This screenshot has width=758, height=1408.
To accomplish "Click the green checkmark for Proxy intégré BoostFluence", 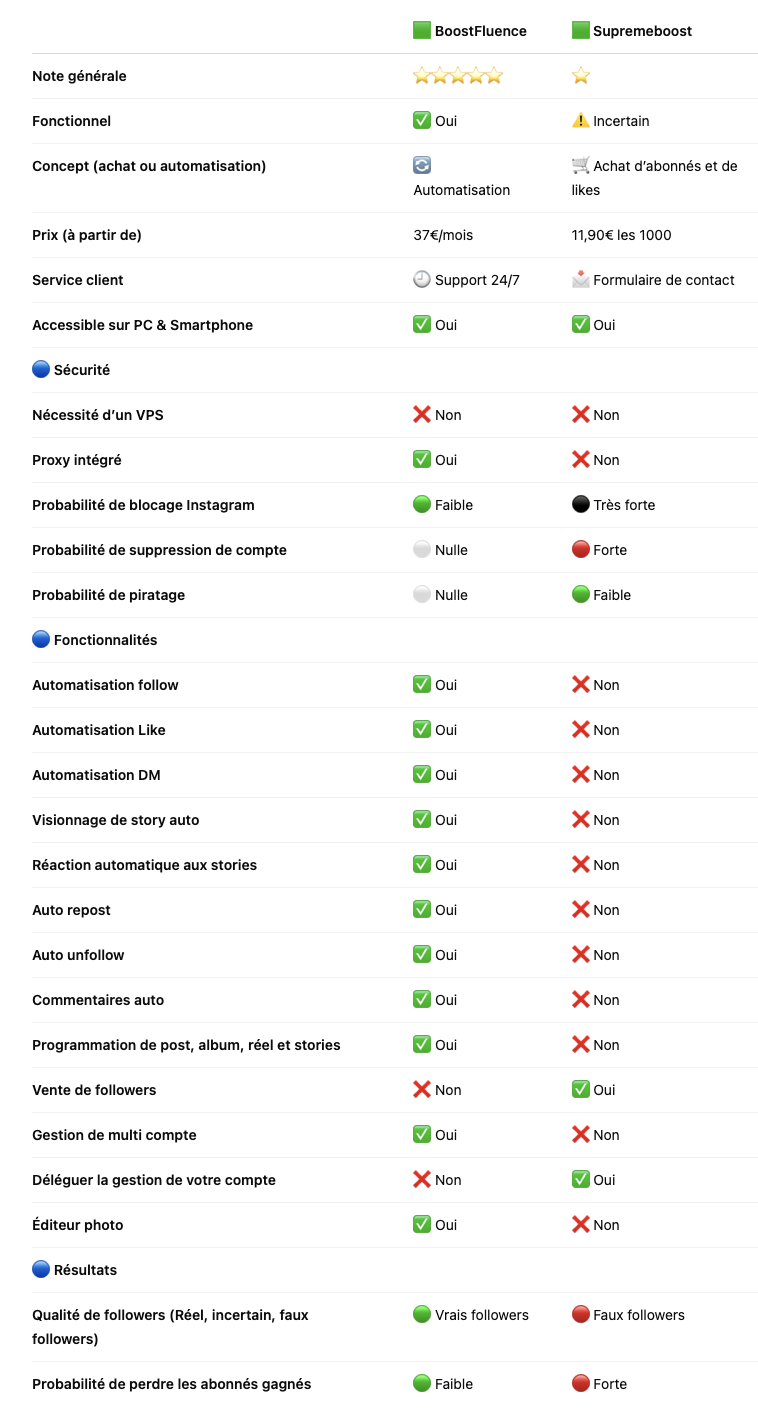I will point(422,460).
